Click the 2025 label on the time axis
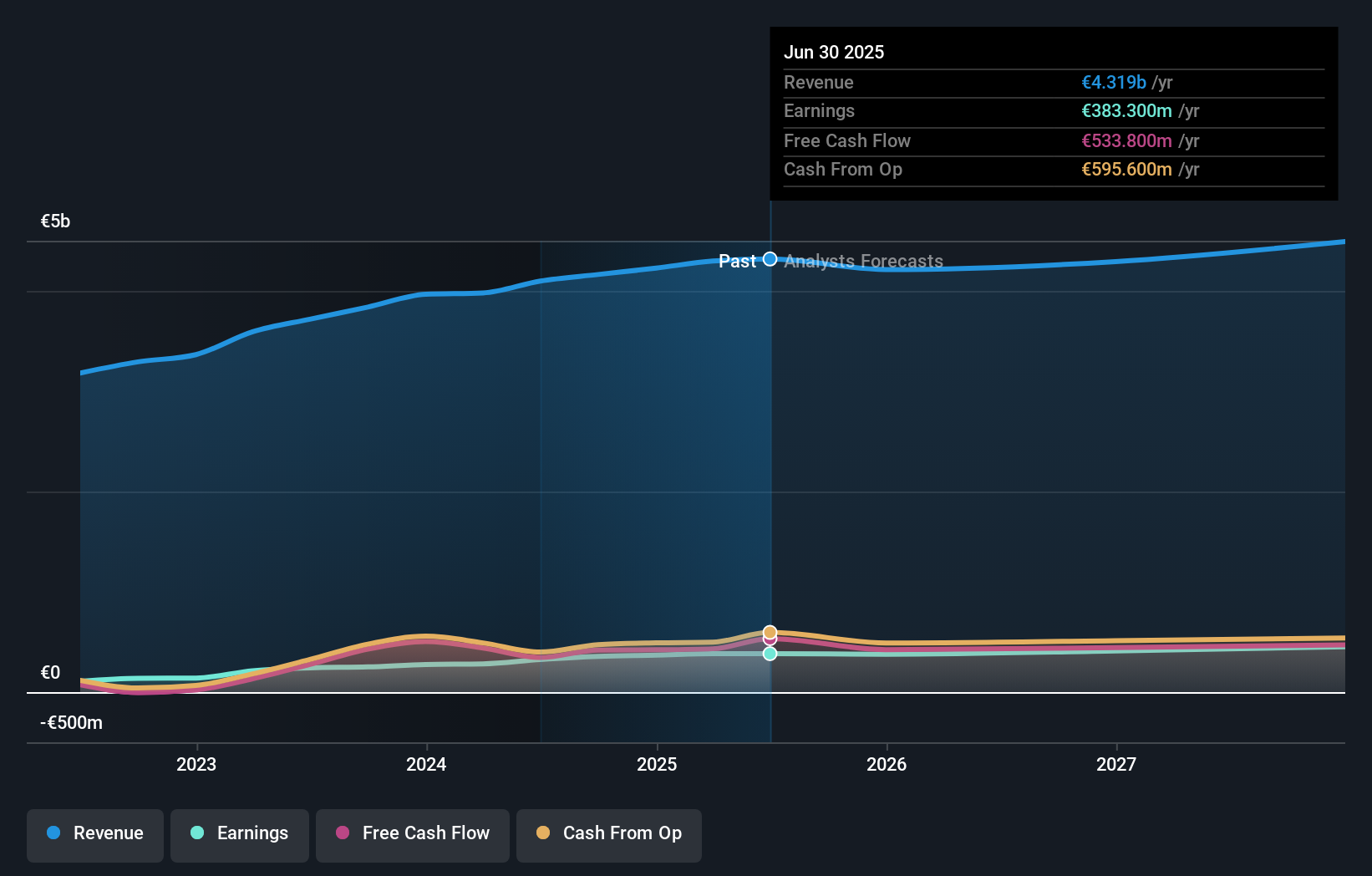Image resolution: width=1372 pixels, height=876 pixels. coord(658,764)
